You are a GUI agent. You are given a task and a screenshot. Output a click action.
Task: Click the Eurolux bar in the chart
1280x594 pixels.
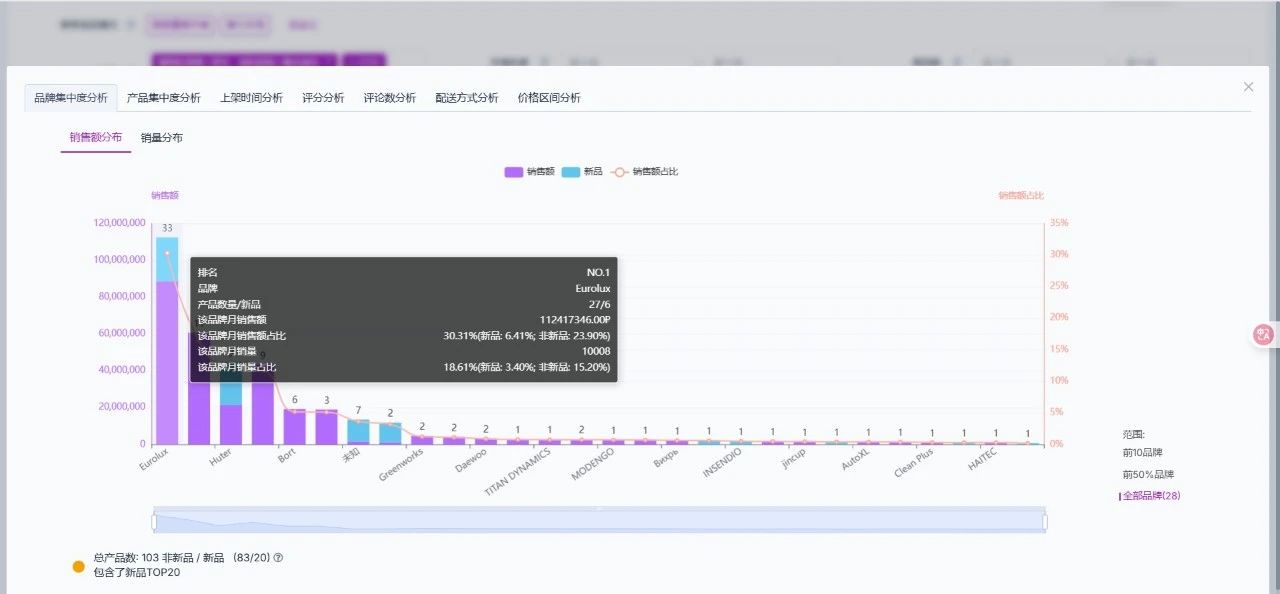[167, 340]
